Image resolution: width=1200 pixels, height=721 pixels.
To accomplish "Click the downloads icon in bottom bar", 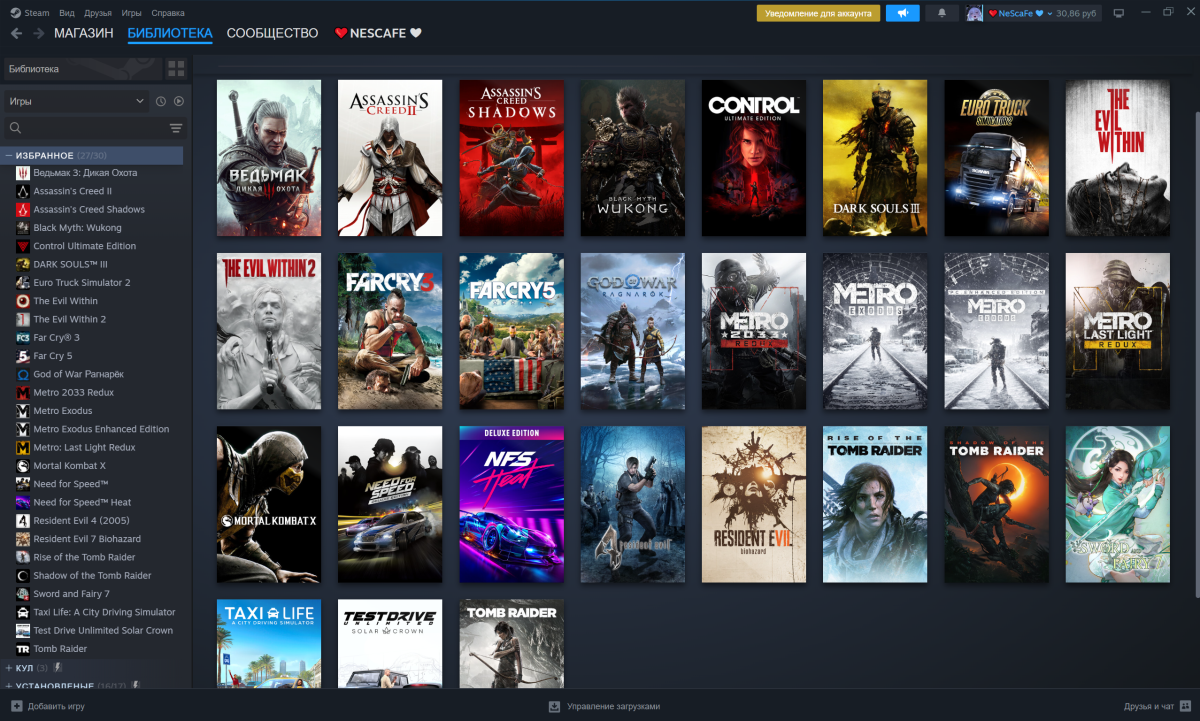I will [x=554, y=706].
